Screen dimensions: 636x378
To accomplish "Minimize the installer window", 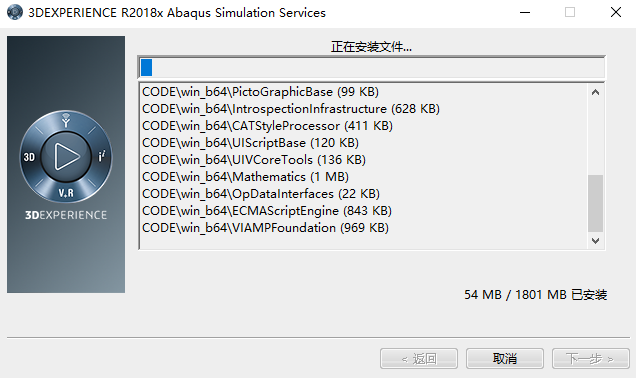I will pyautogui.click(x=525, y=13).
